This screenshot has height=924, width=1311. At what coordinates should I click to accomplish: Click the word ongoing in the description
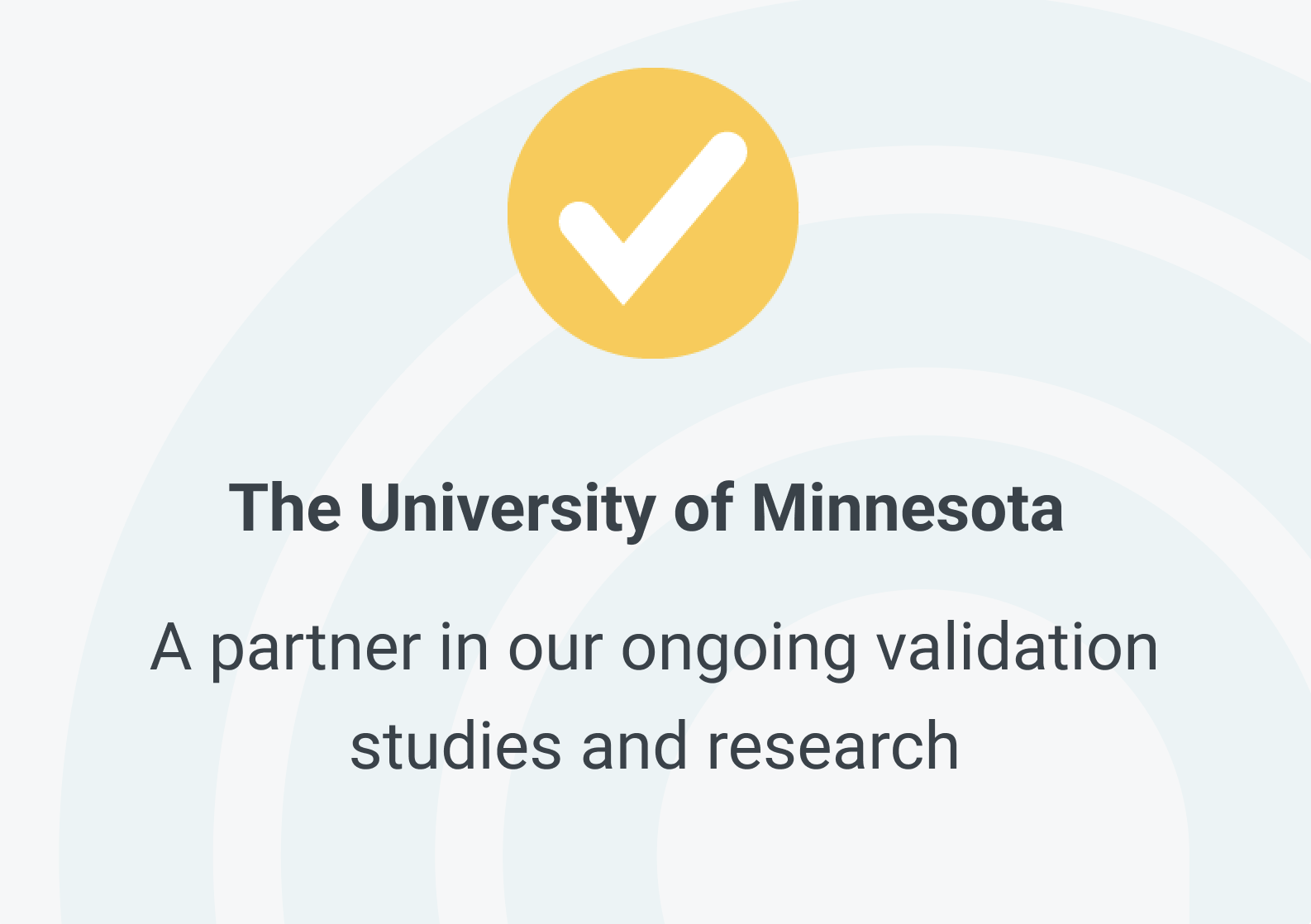(x=738, y=653)
